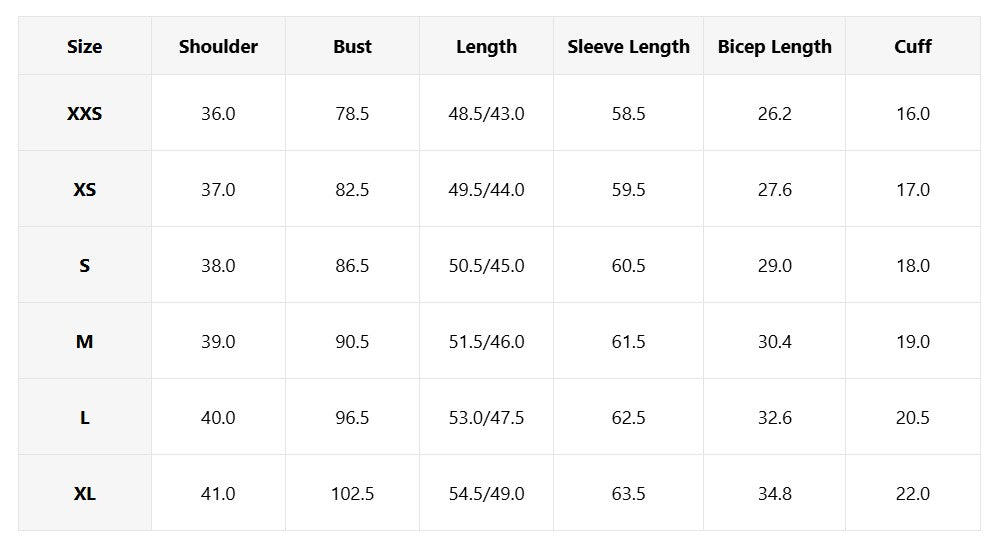Click the Size column header
Screen dimensions: 1002x551
click(x=85, y=47)
